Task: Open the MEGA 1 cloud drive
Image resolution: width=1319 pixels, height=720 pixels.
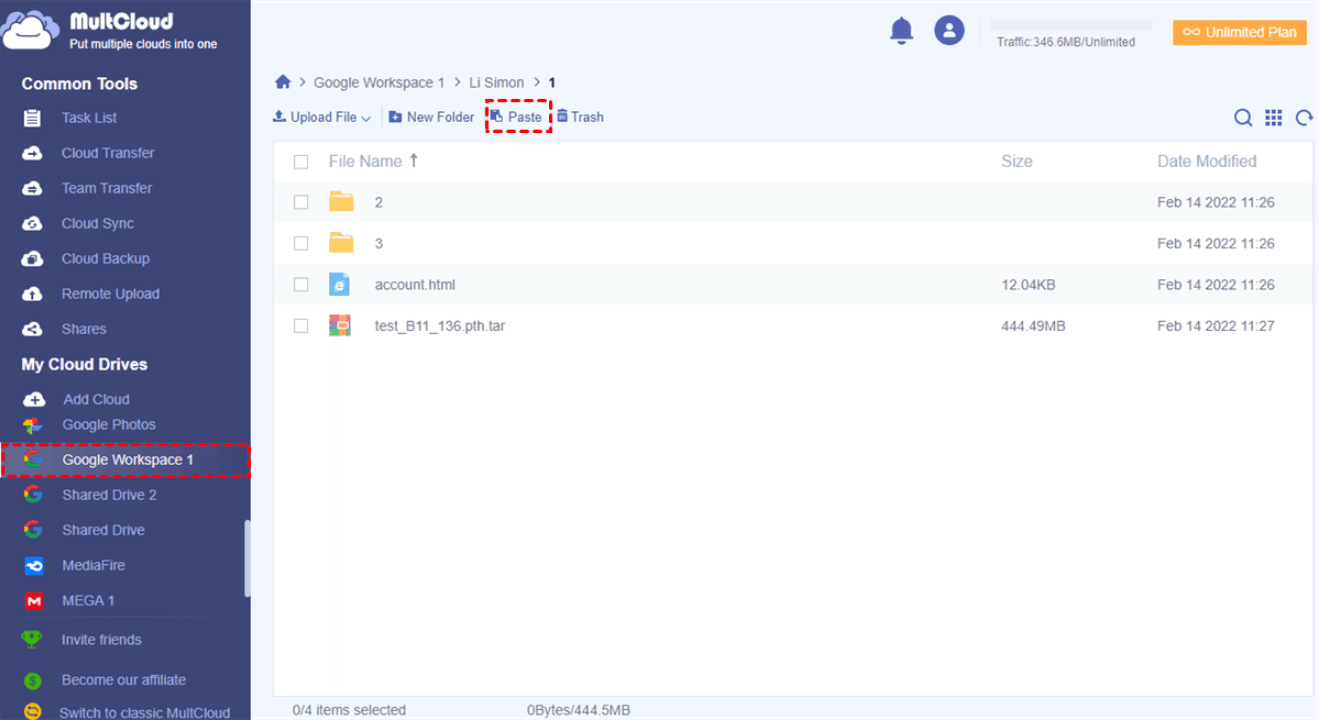Action: coord(88,601)
